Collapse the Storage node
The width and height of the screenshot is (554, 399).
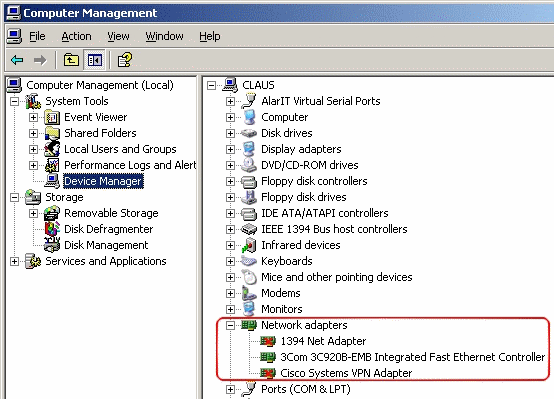14,197
